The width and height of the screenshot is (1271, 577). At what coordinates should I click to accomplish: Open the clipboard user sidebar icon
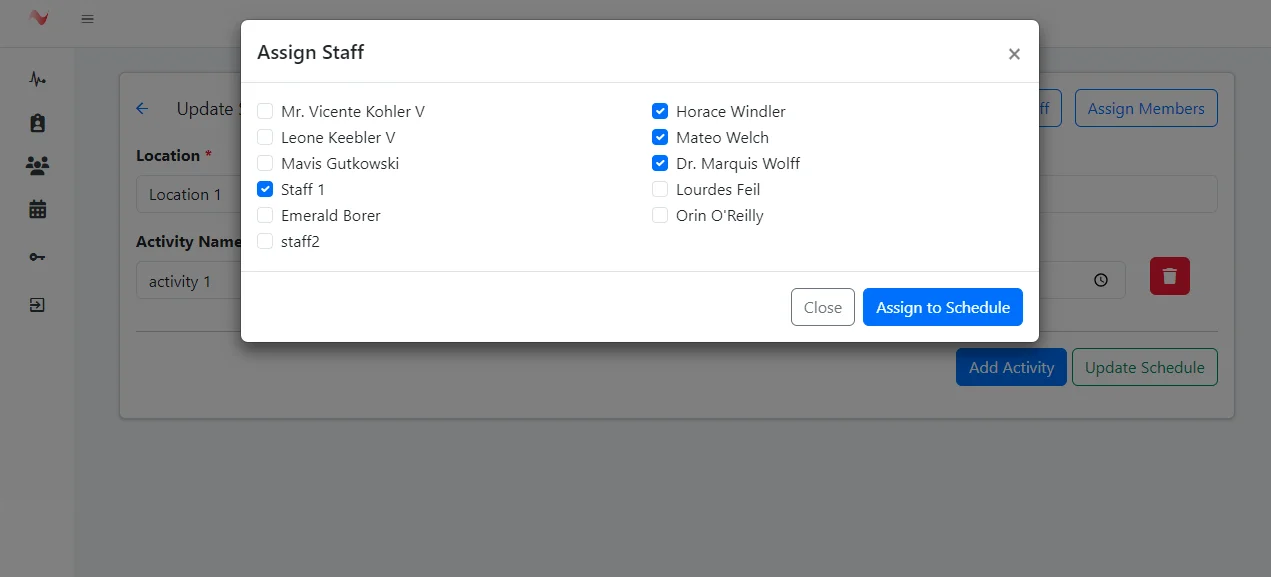pyautogui.click(x=38, y=123)
